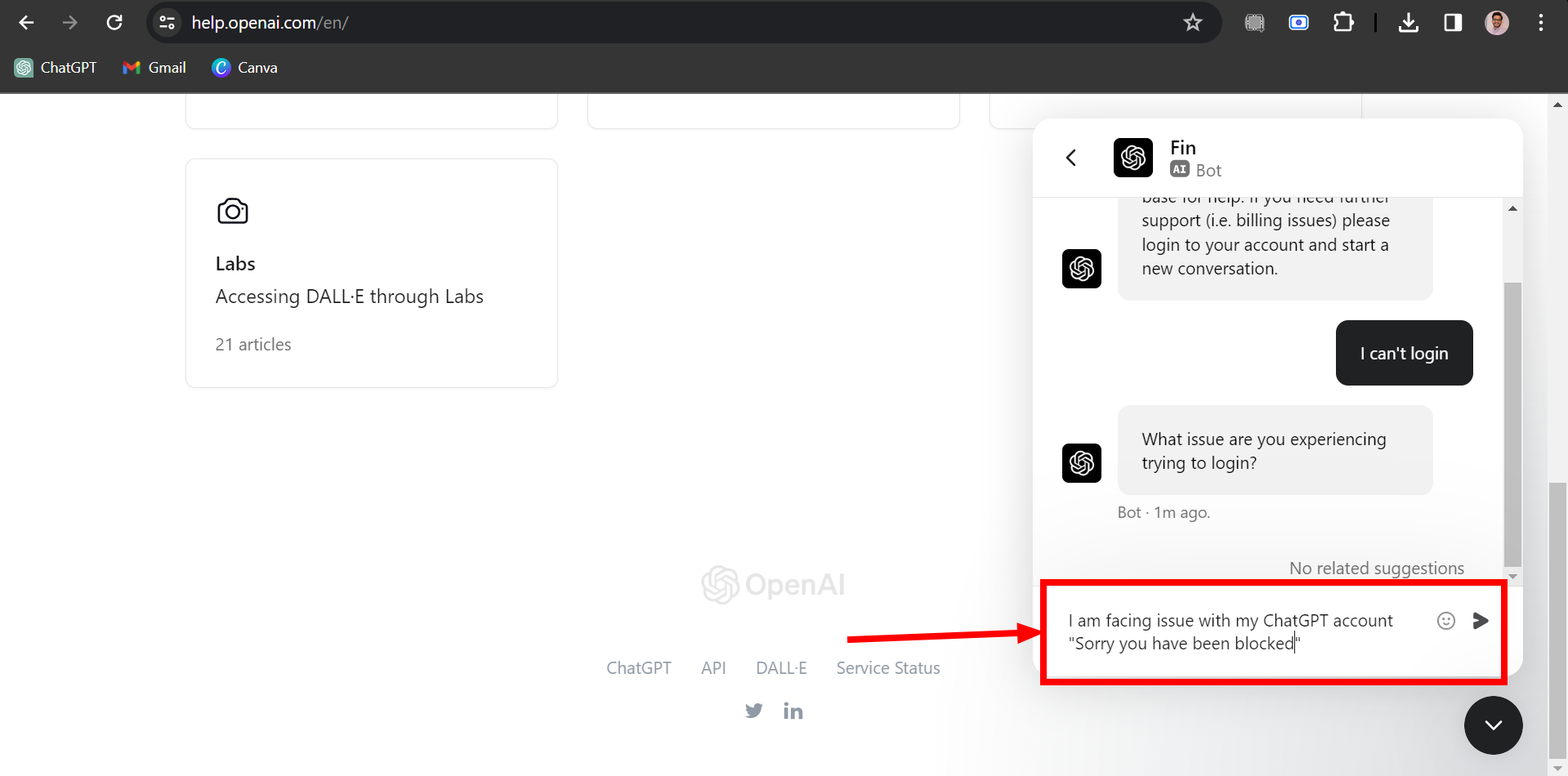Open site information icon in address bar
The width and height of the screenshot is (1568, 776).
168,23
